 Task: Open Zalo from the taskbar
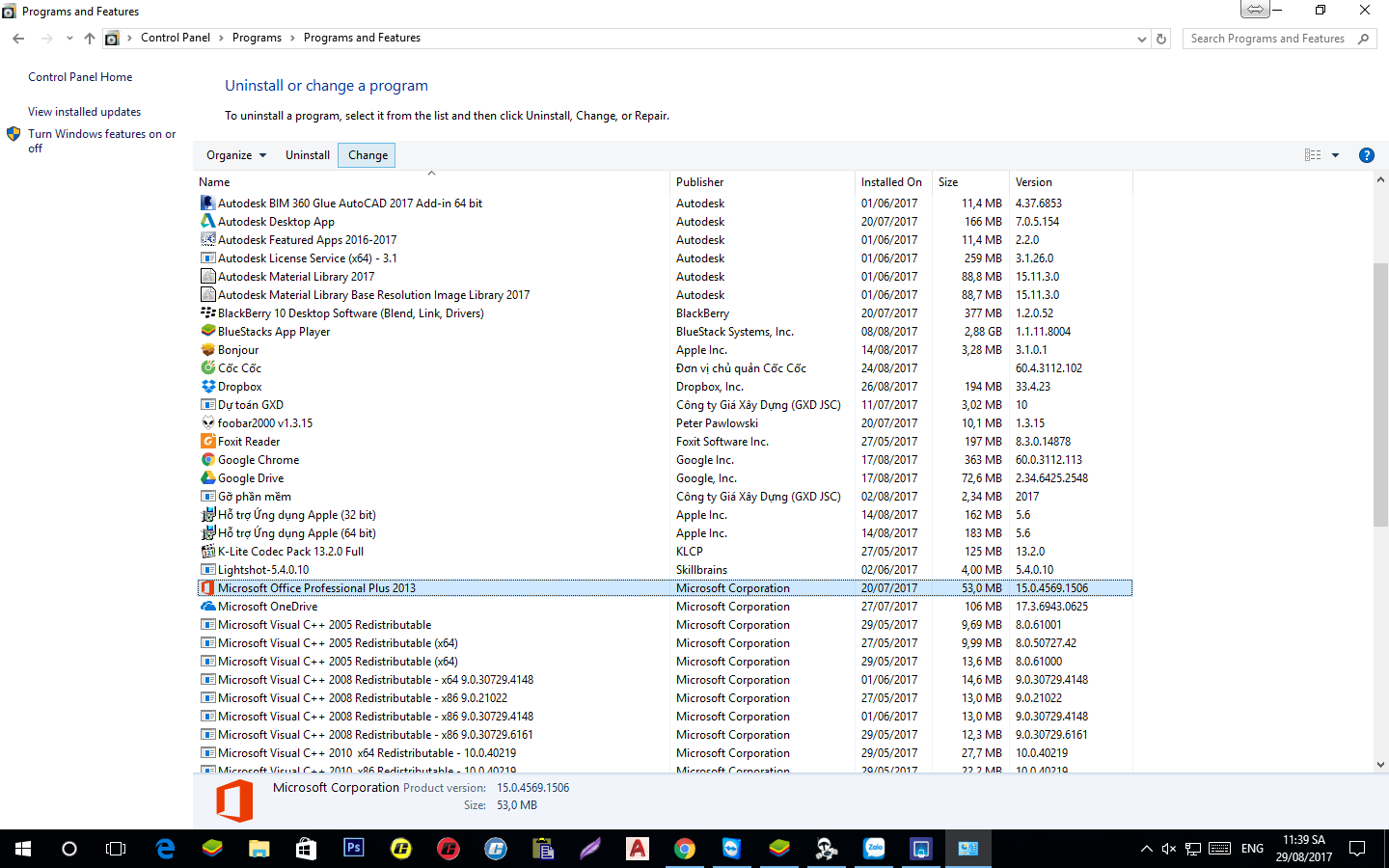point(874,848)
